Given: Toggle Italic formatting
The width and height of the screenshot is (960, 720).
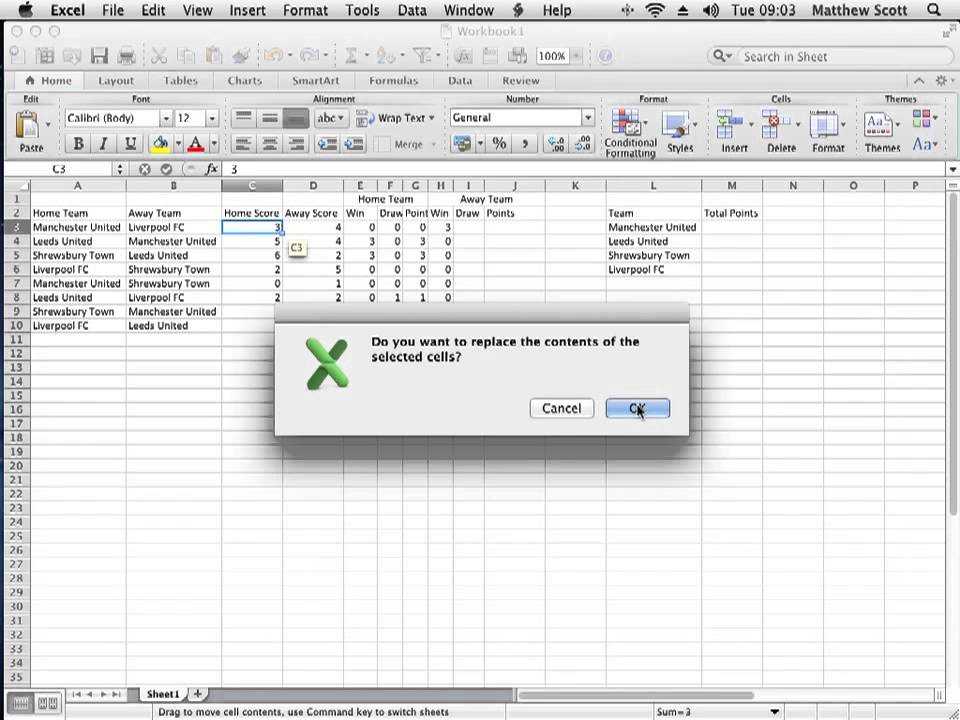Looking at the screenshot, I should [x=102, y=144].
